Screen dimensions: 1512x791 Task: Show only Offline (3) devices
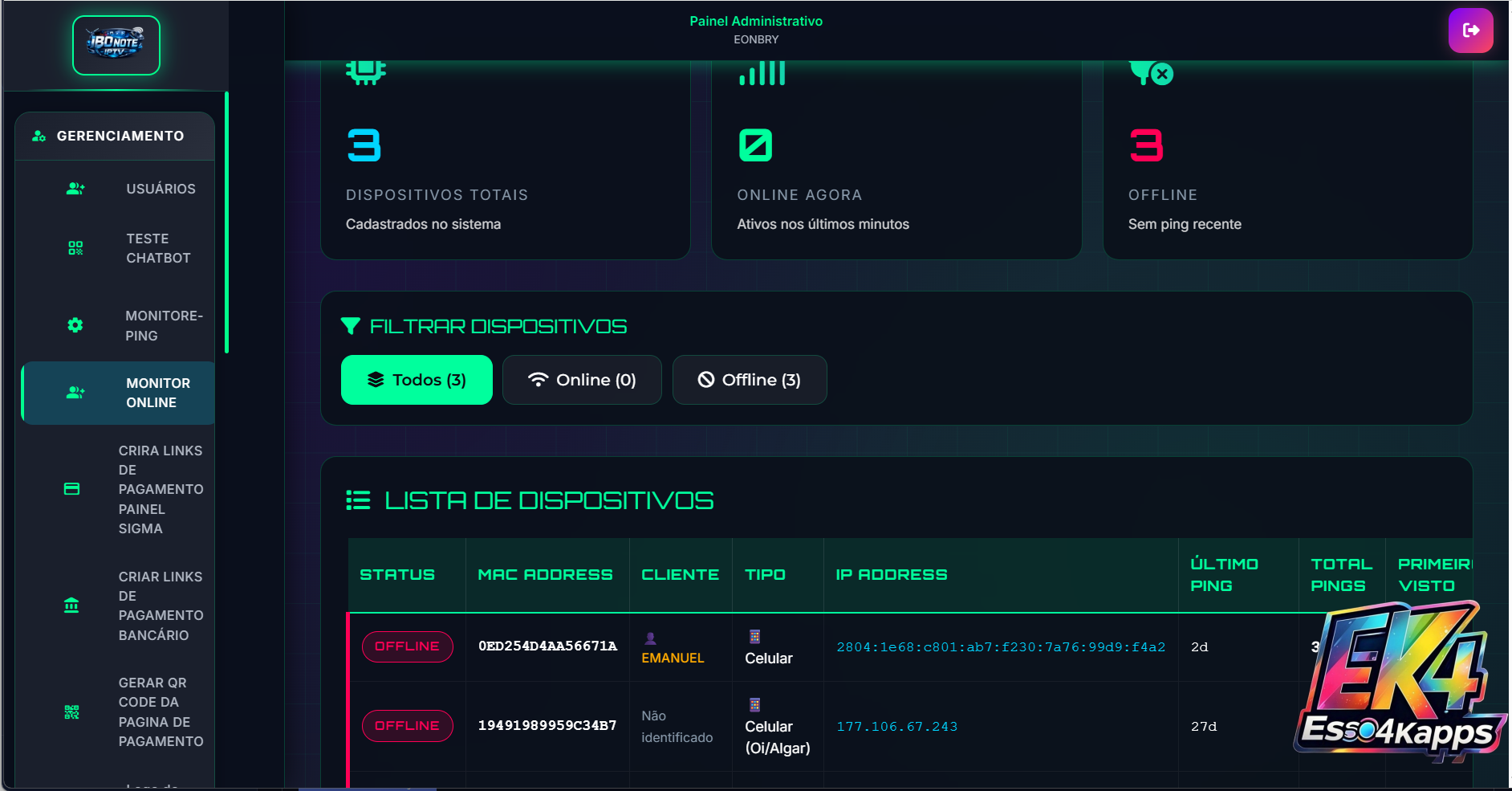tap(749, 380)
